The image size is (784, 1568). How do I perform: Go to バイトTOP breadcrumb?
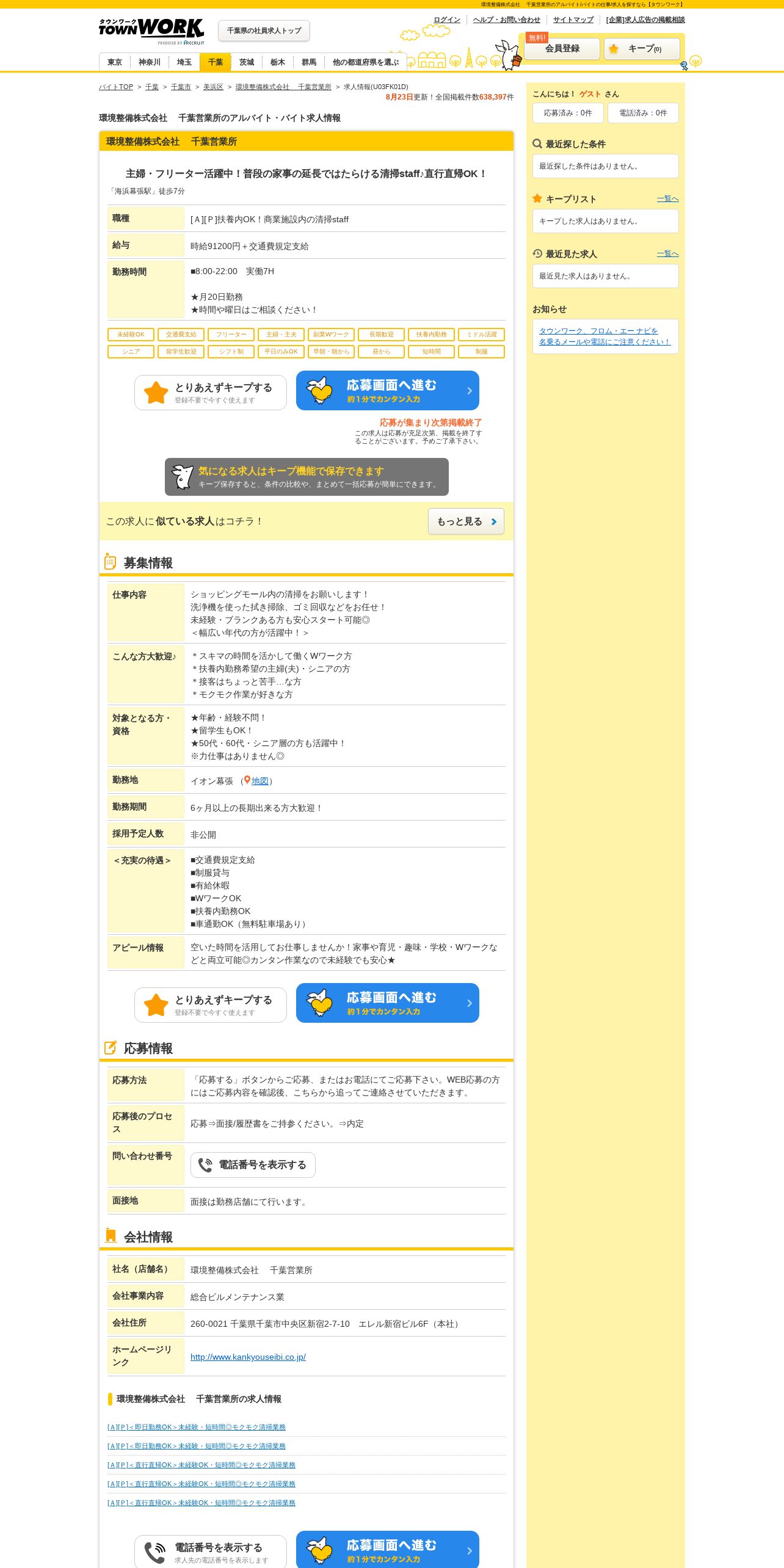(x=116, y=87)
